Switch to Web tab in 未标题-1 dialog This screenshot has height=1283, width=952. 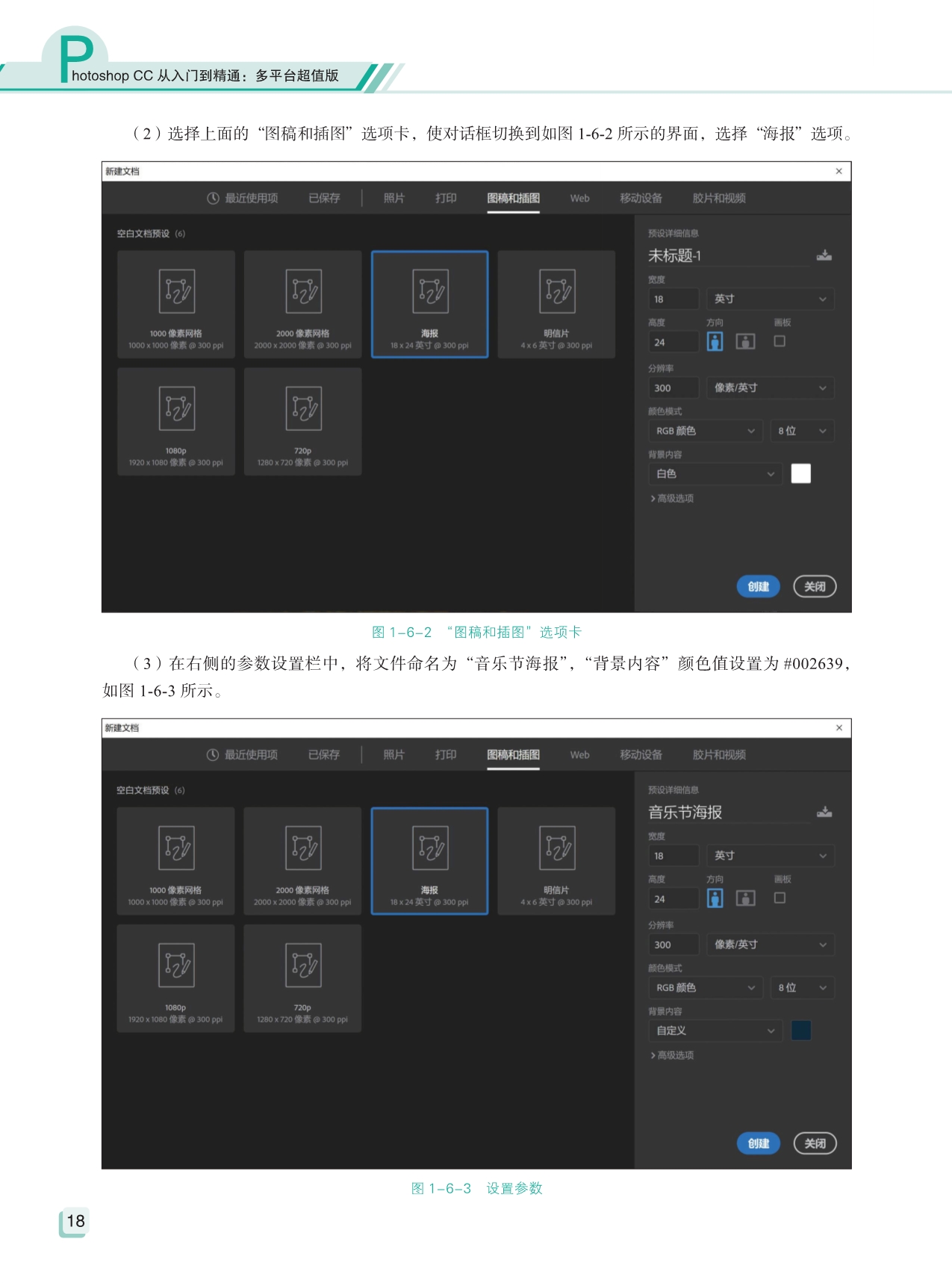[x=579, y=198]
